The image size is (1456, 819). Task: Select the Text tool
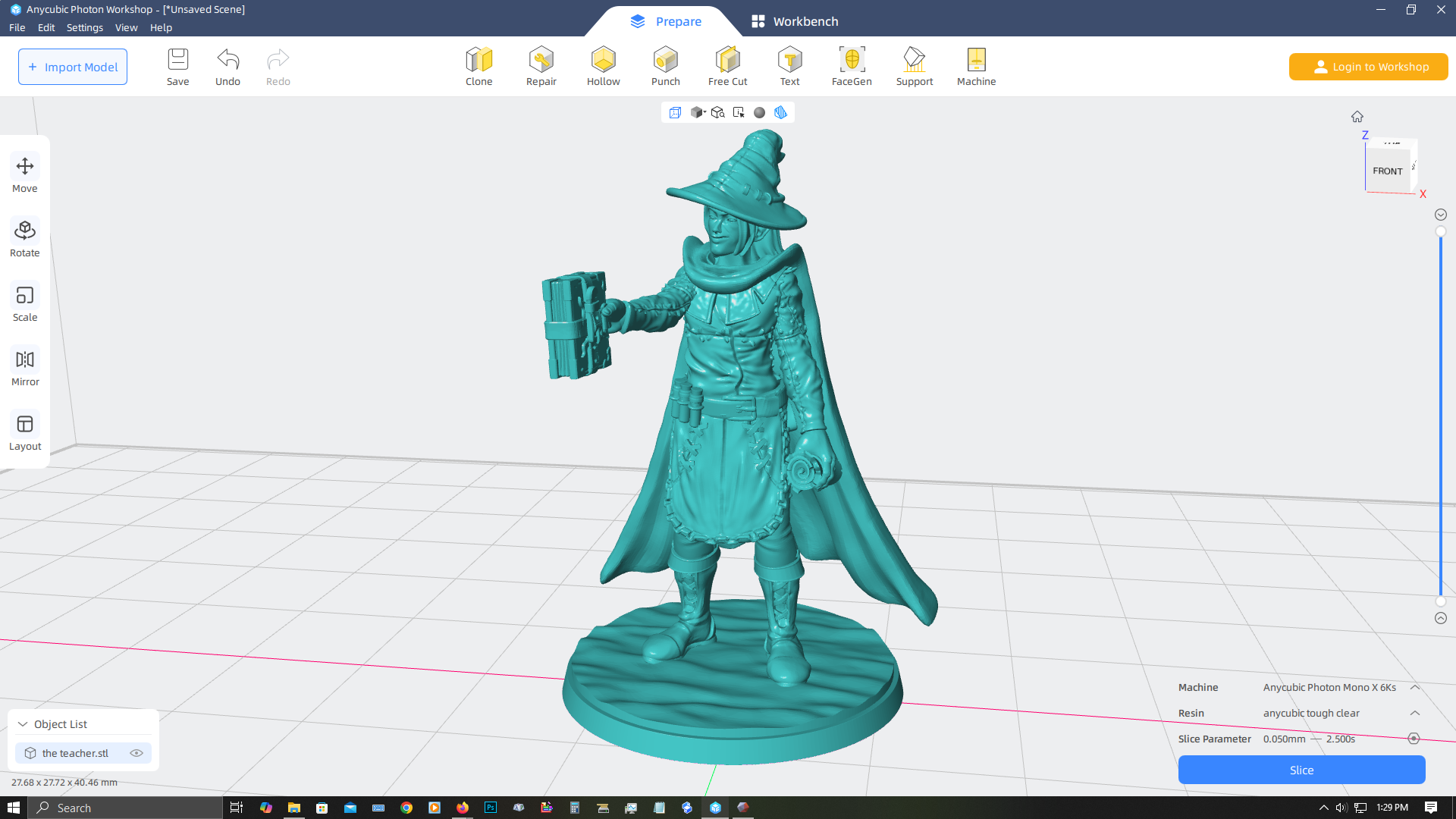(789, 67)
